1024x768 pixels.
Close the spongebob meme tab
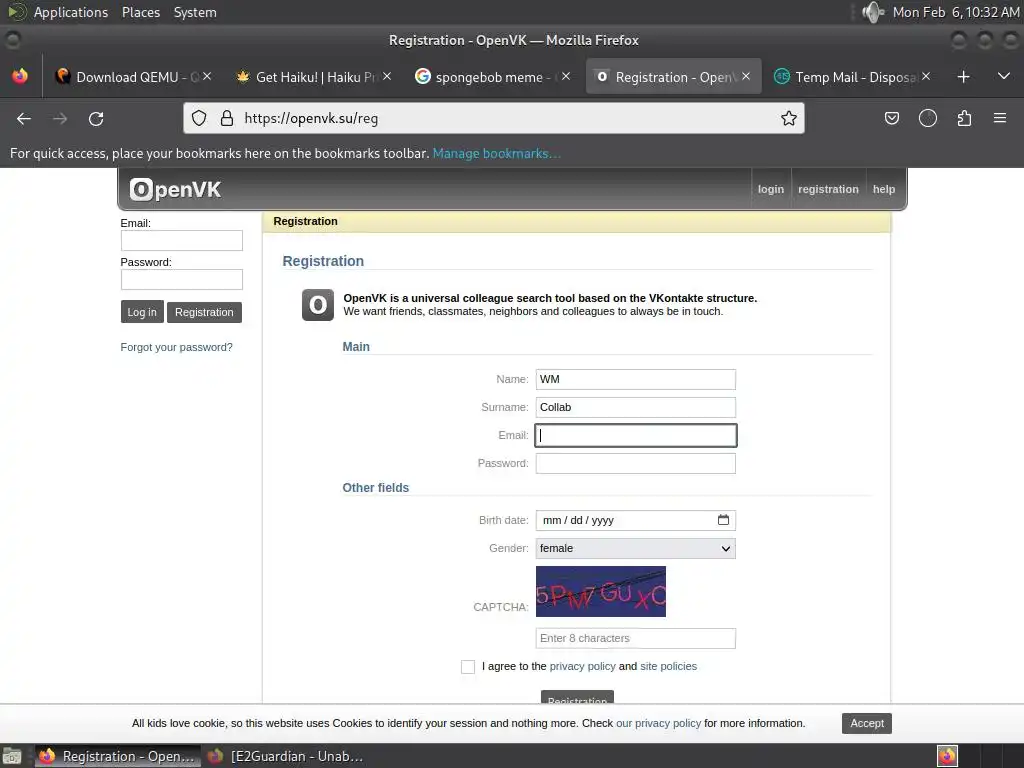click(566, 76)
